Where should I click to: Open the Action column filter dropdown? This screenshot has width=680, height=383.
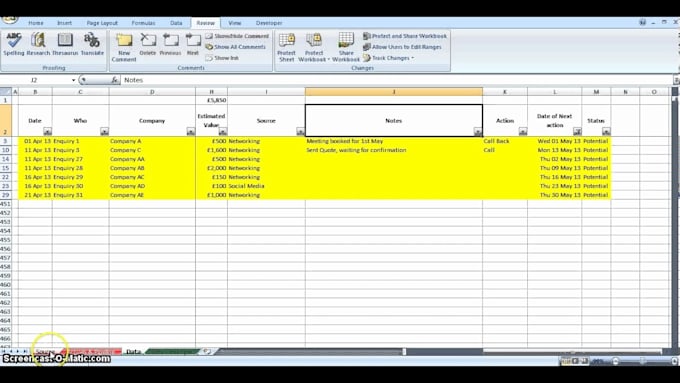click(x=523, y=131)
